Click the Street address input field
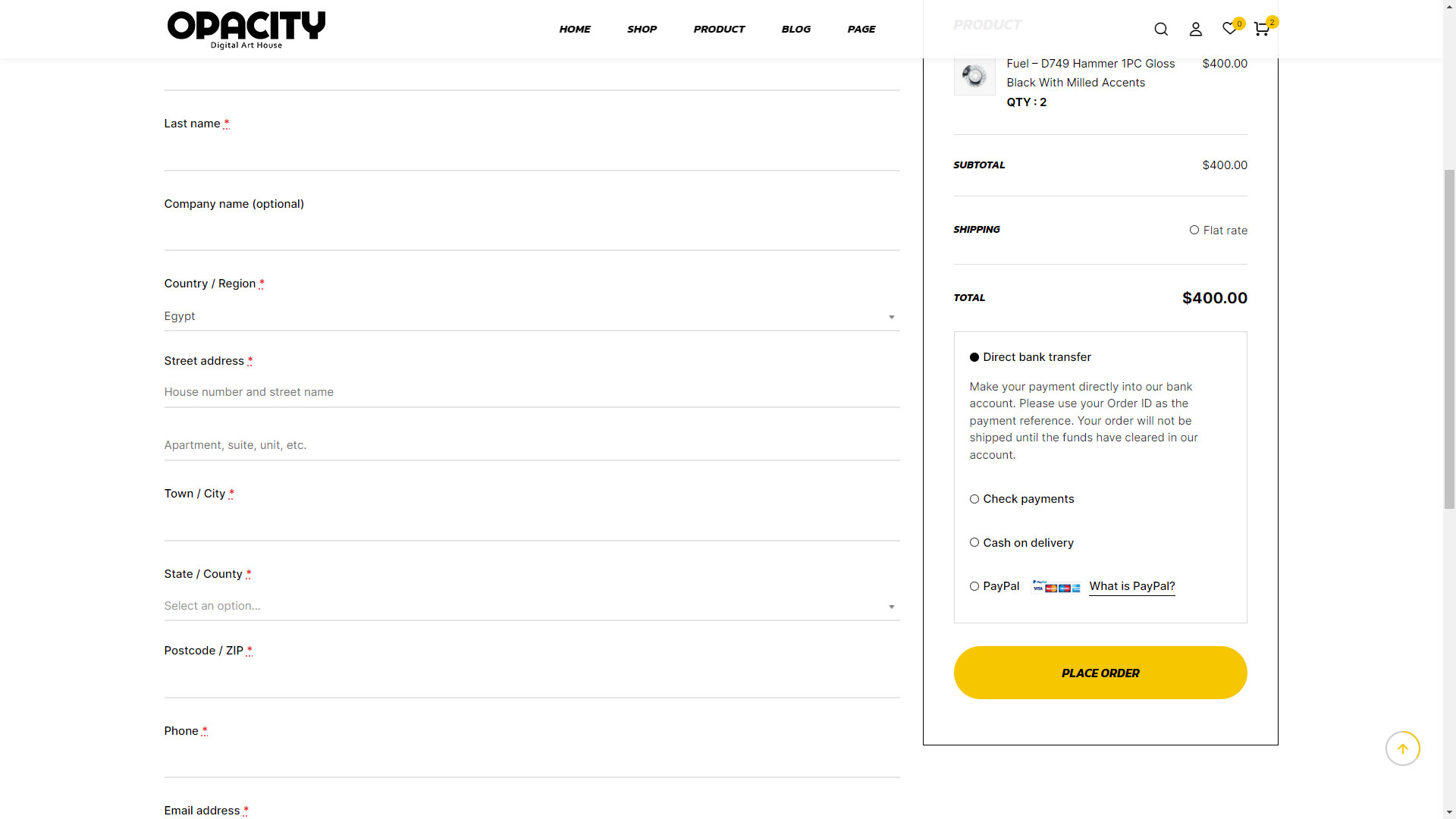The image size is (1456, 819). pos(532,392)
